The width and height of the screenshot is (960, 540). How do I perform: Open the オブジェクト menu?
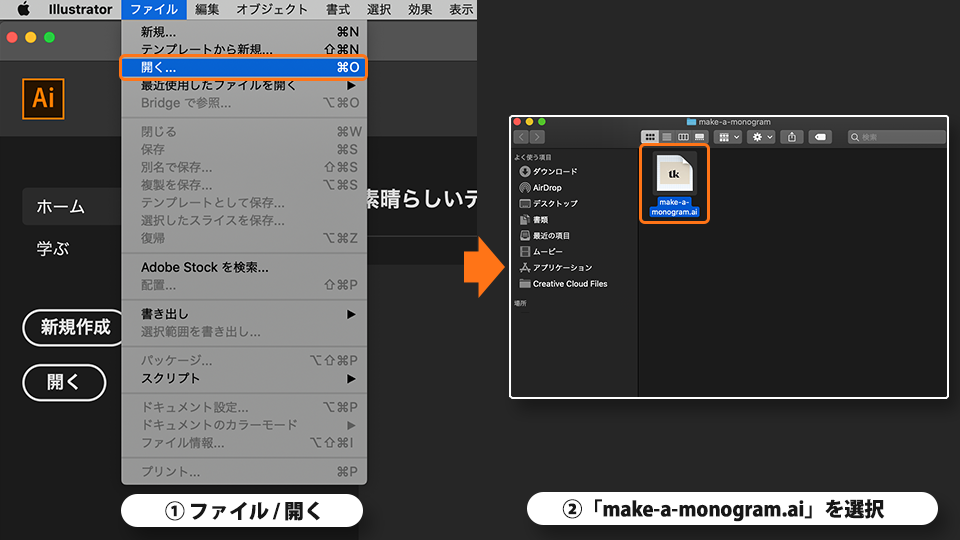272,9
